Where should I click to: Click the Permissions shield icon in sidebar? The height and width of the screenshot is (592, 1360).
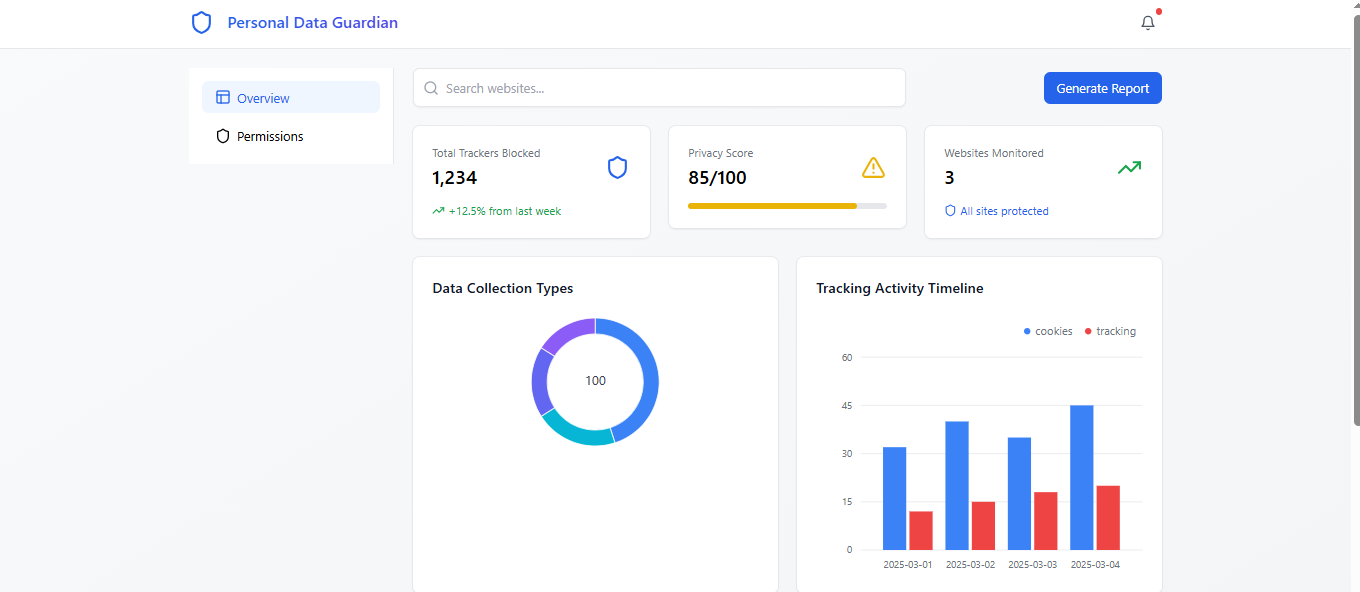[x=223, y=136]
